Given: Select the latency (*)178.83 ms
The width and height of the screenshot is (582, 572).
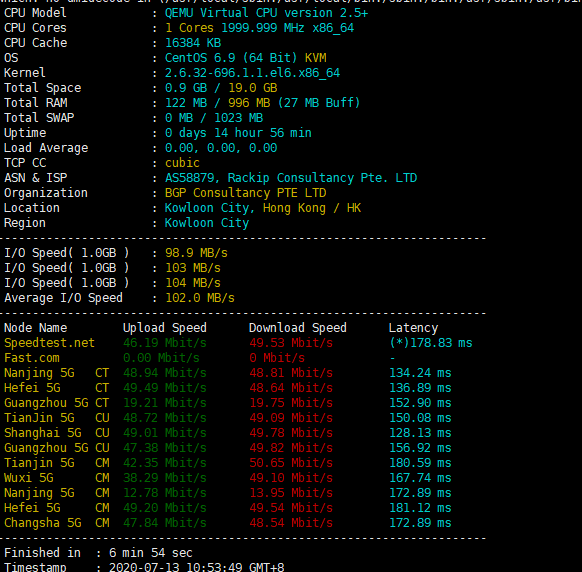Looking at the screenshot, I should (x=431, y=343).
